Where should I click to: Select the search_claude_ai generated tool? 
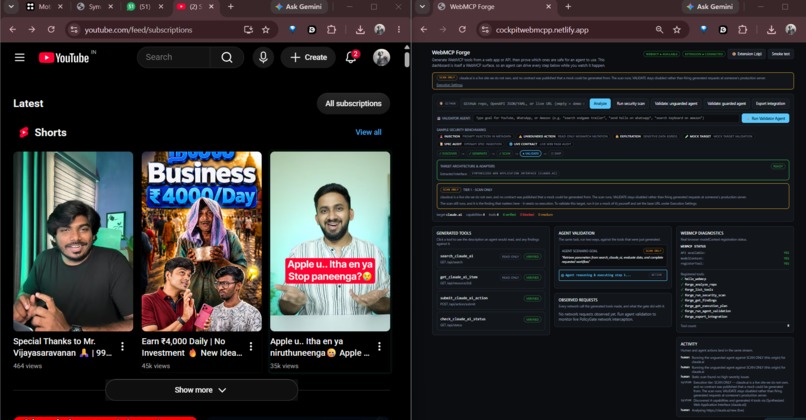[x=490, y=258]
